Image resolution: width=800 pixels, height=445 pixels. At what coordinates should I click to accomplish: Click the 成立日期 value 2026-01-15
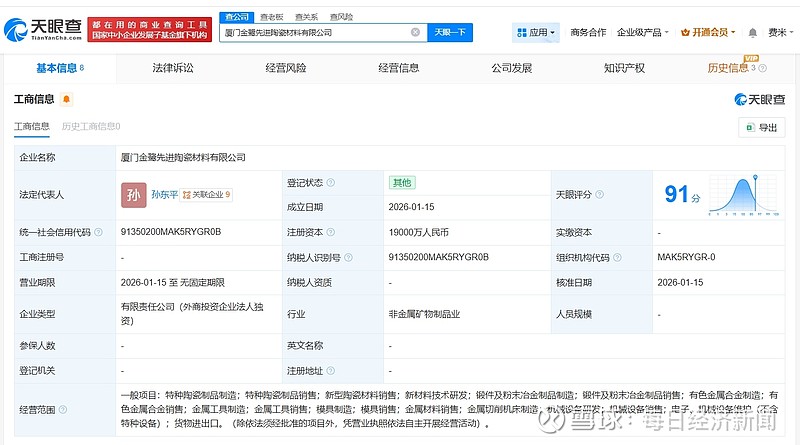[411, 207]
